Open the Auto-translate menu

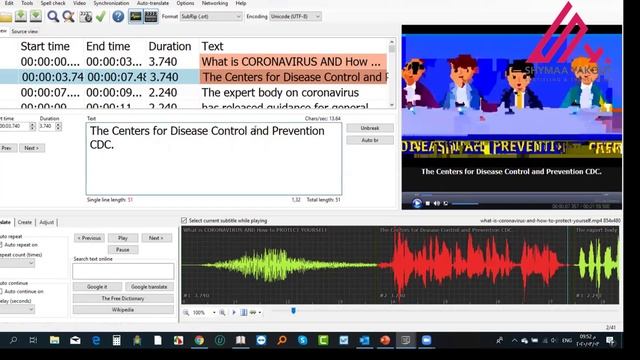153,3
